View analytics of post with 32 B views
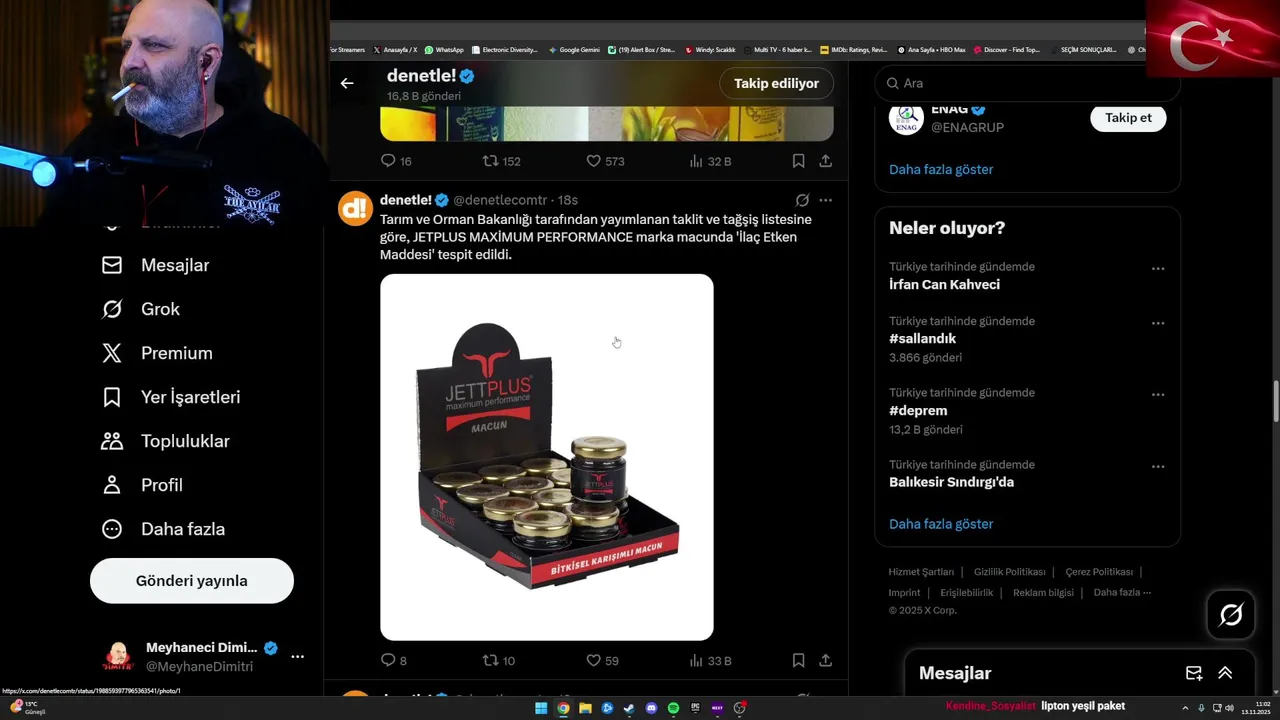 (x=696, y=160)
